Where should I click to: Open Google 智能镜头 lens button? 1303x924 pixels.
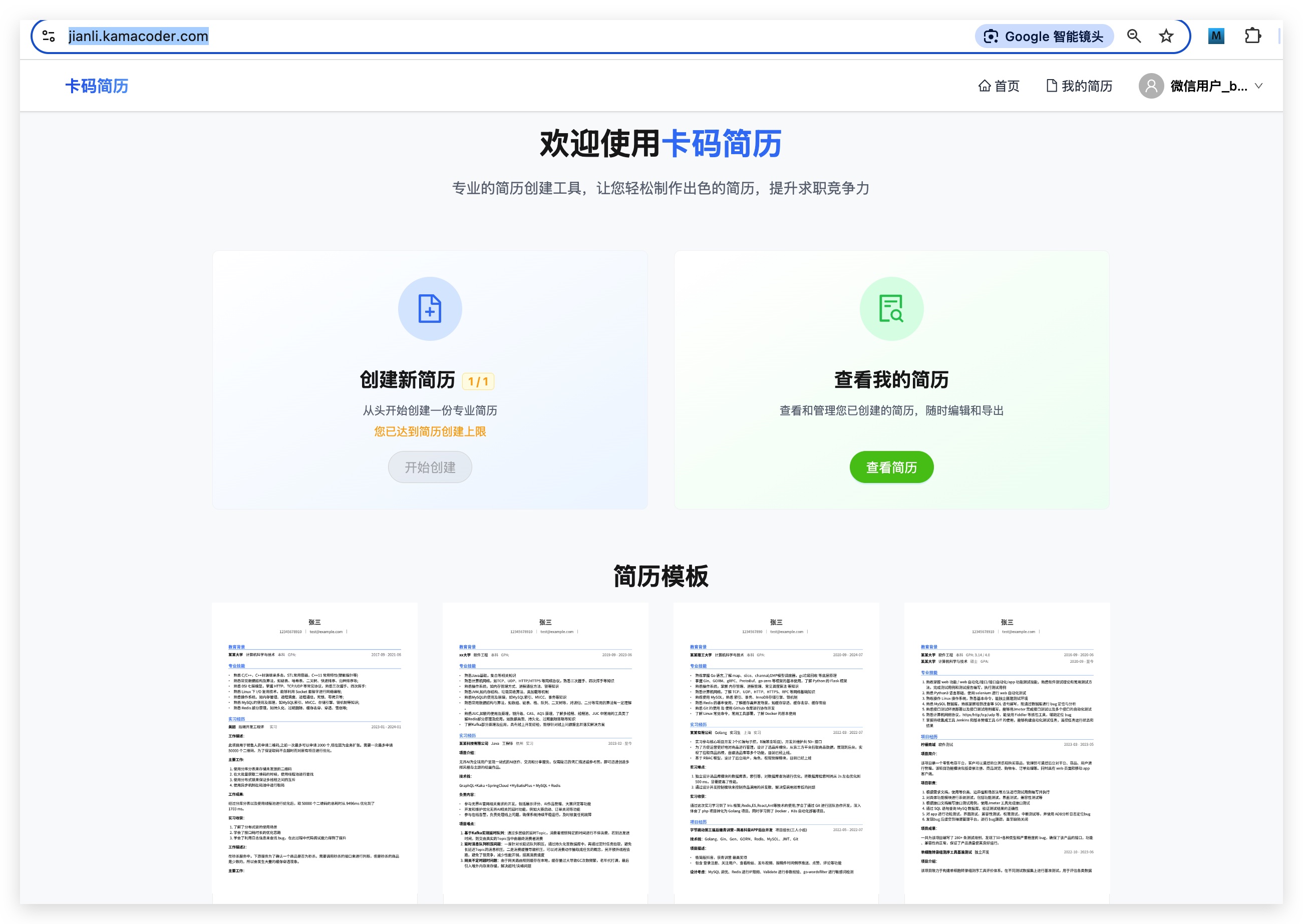click(x=1044, y=37)
